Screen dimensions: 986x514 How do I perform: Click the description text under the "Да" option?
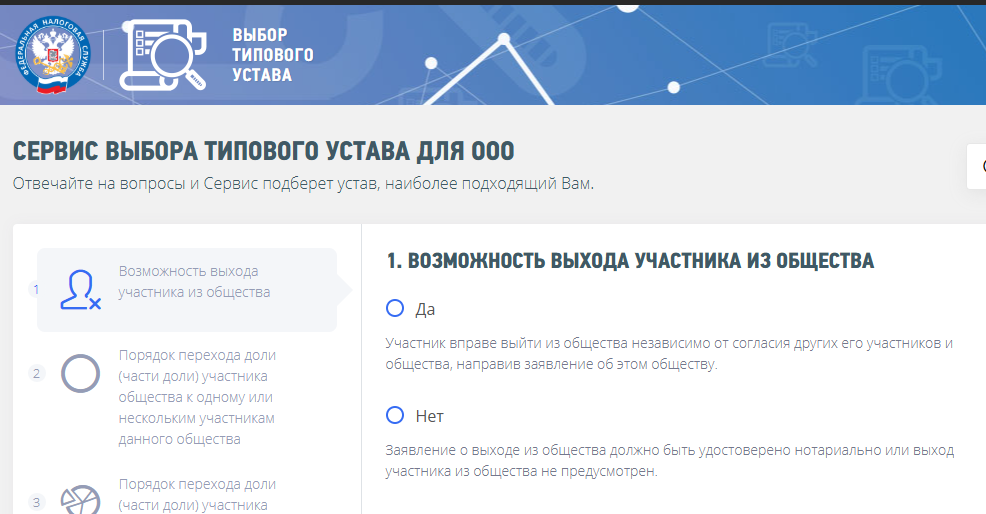click(x=668, y=354)
